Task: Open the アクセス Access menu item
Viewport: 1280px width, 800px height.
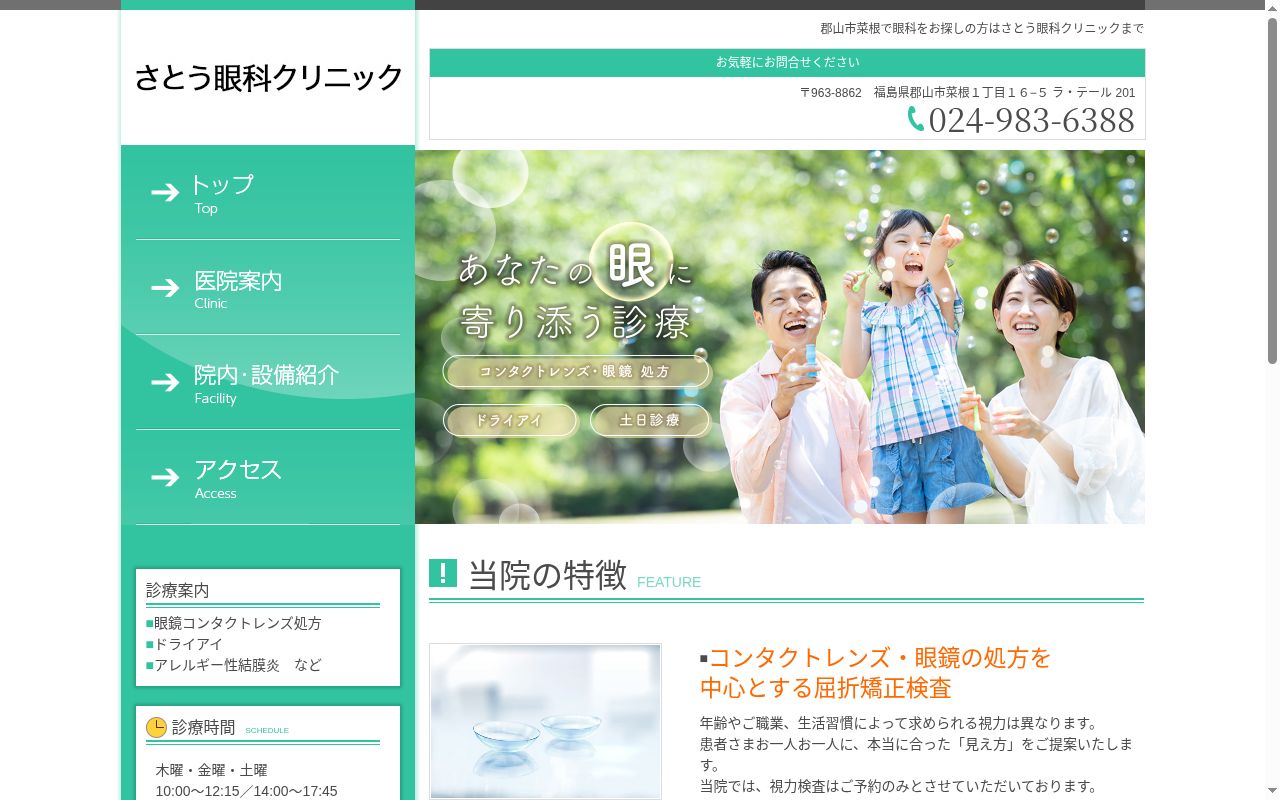Action: (x=268, y=478)
